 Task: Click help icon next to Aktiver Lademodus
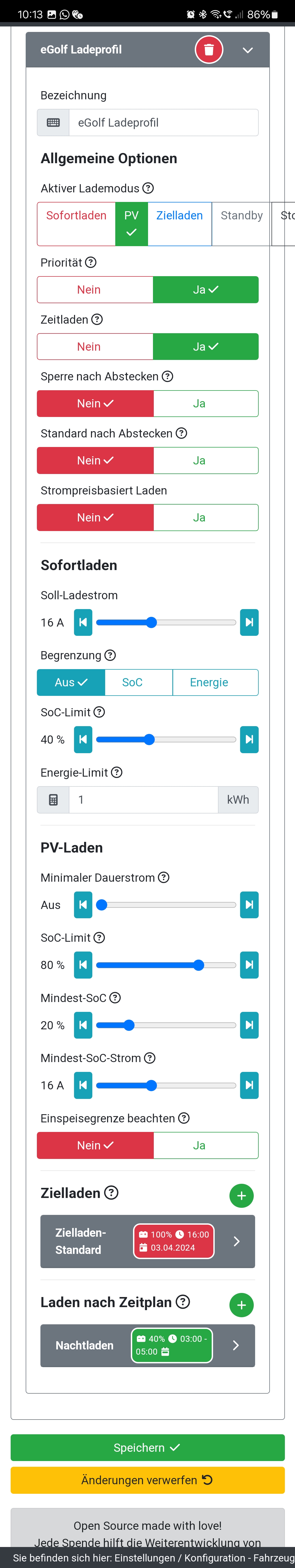[148, 188]
